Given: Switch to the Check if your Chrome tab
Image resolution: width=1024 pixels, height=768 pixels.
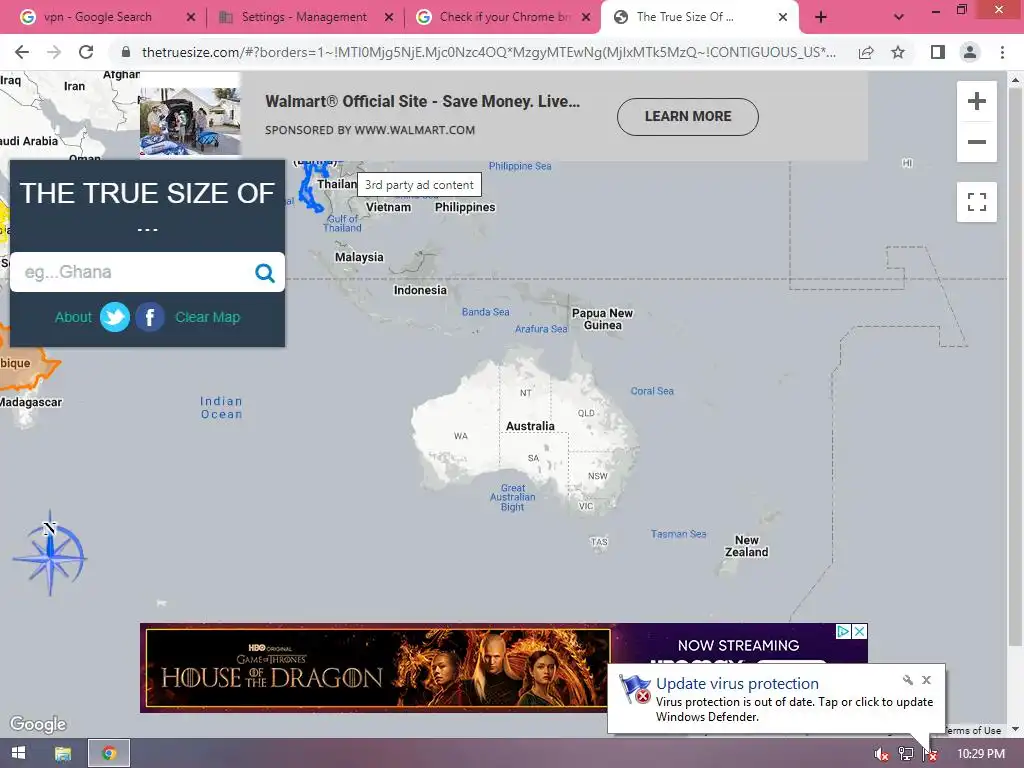Looking at the screenshot, I should click(x=504, y=17).
